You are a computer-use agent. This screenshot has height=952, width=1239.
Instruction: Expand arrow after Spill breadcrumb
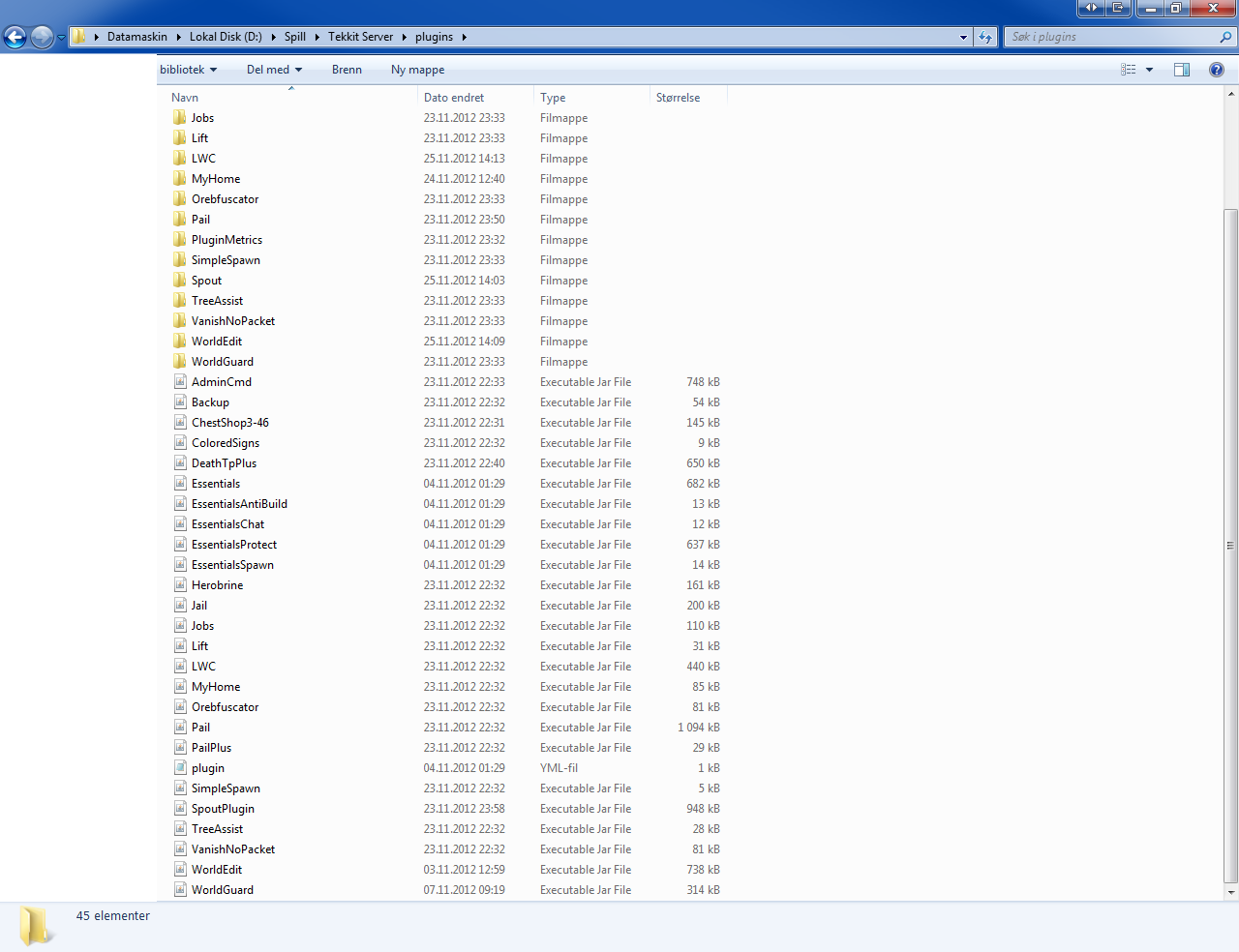[x=317, y=37]
